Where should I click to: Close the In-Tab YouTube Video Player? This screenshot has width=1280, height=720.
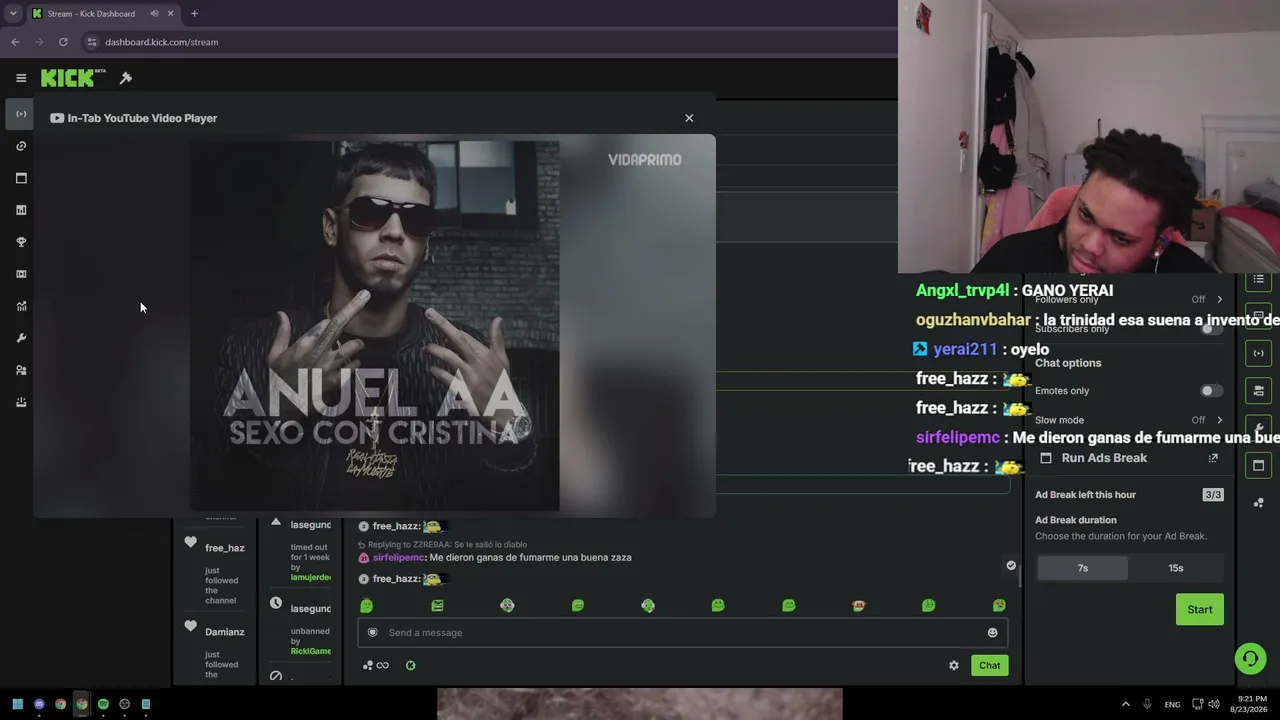pyautogui.click(x=689, y=118)
